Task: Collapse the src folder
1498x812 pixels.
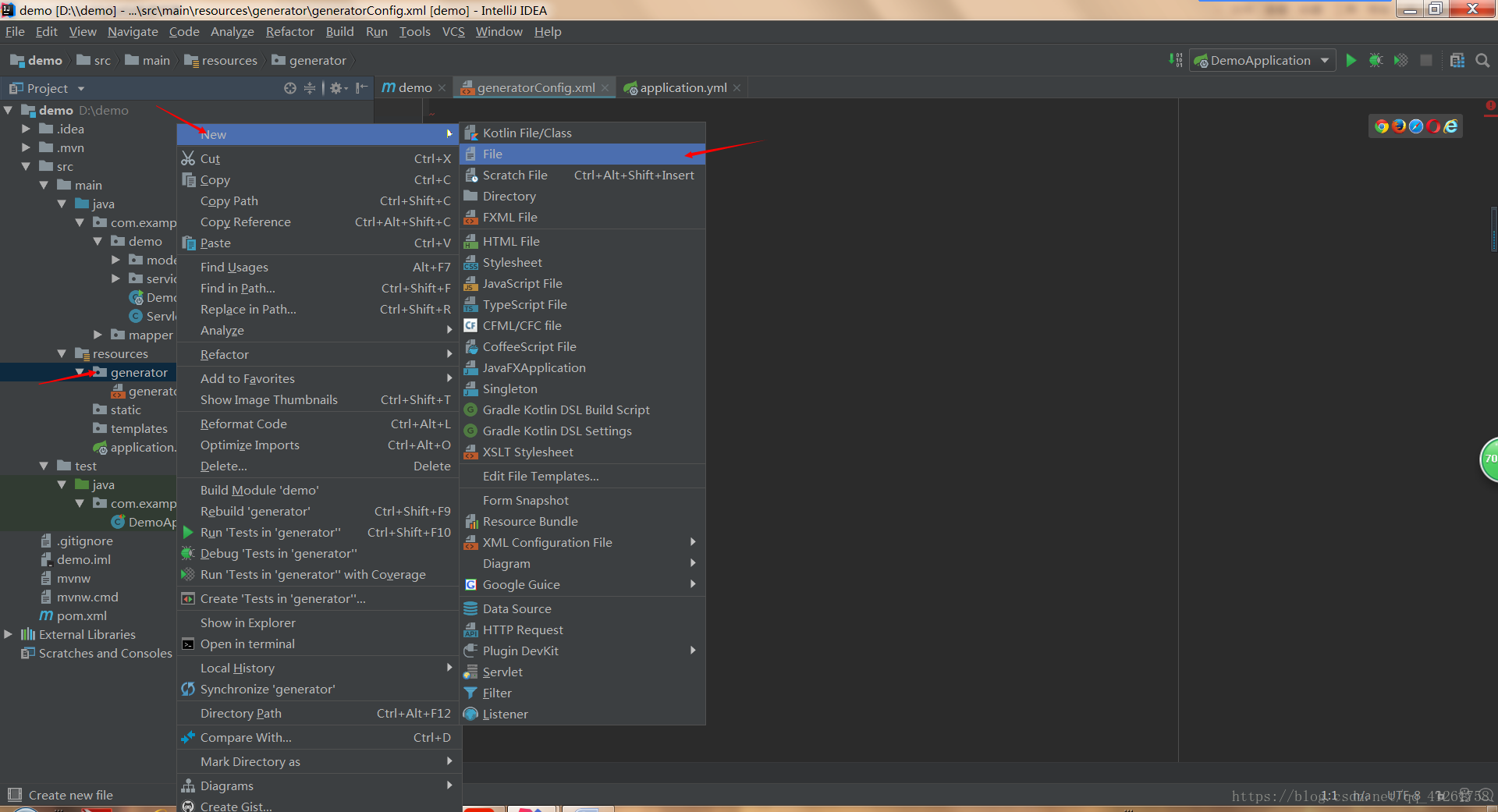Action: [26, 166]
